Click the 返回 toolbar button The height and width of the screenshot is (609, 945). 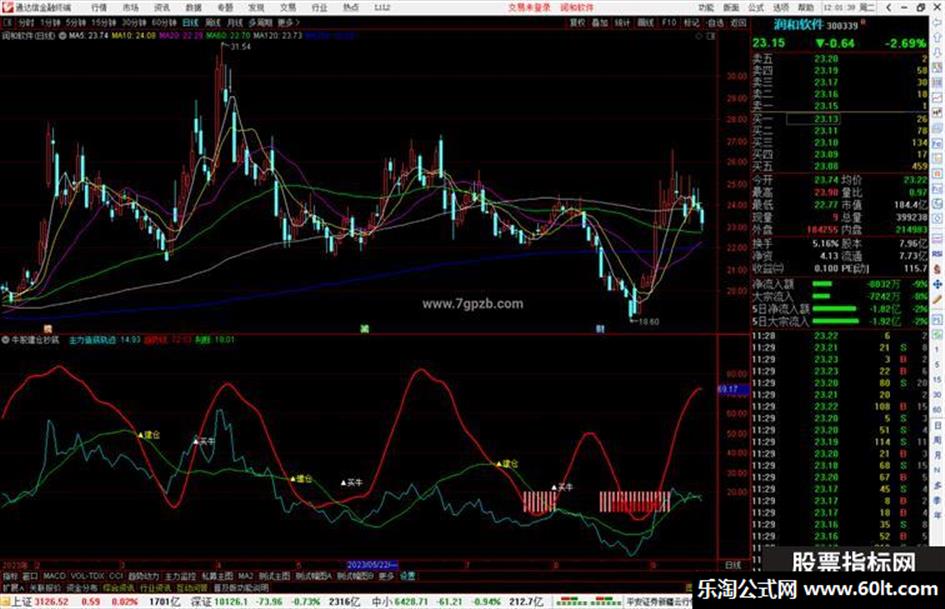738,22
